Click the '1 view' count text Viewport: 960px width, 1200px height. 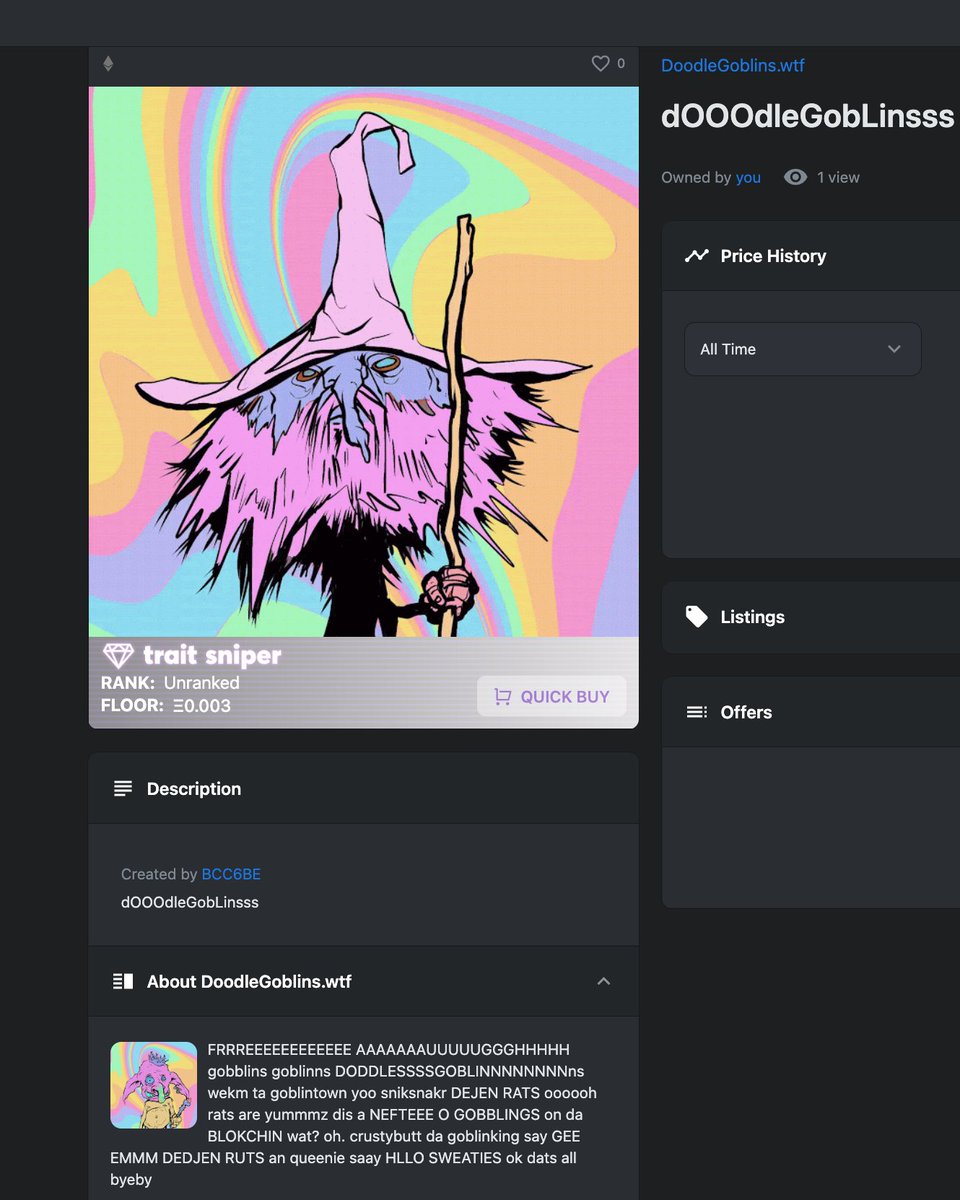[x=838, y=178]
